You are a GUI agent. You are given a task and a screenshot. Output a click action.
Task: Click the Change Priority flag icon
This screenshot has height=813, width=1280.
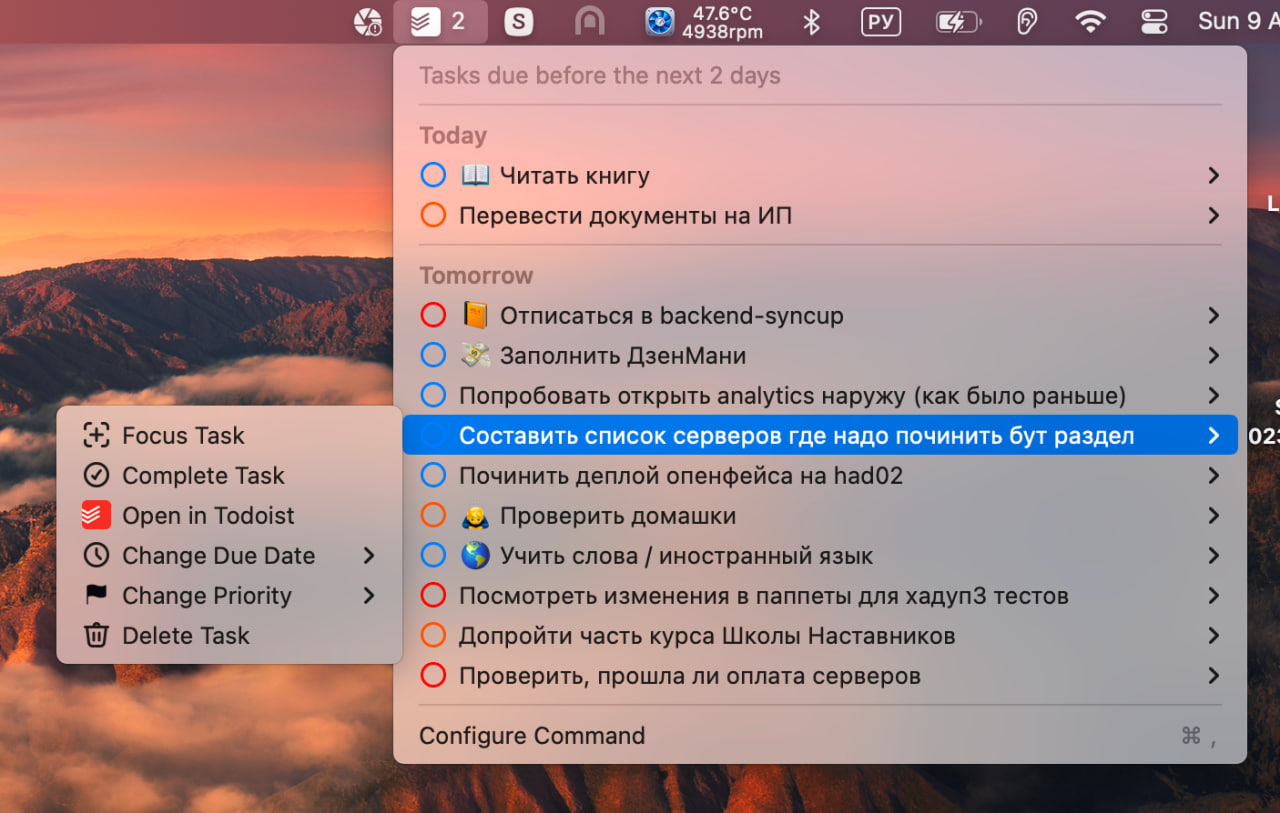(96, 596)
